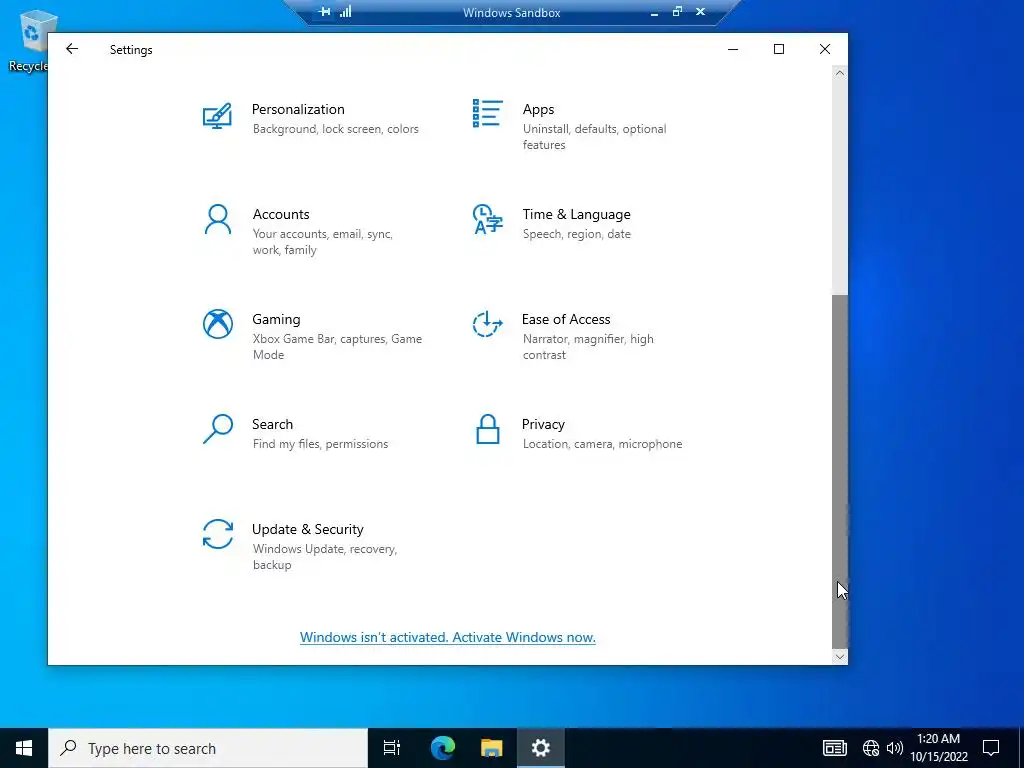Screen dimensions: 1024x768
Task: Click 'Xbox Game Bar, captures, Game Mode' text
Action: pyautogui.click(x=337, y=347)
